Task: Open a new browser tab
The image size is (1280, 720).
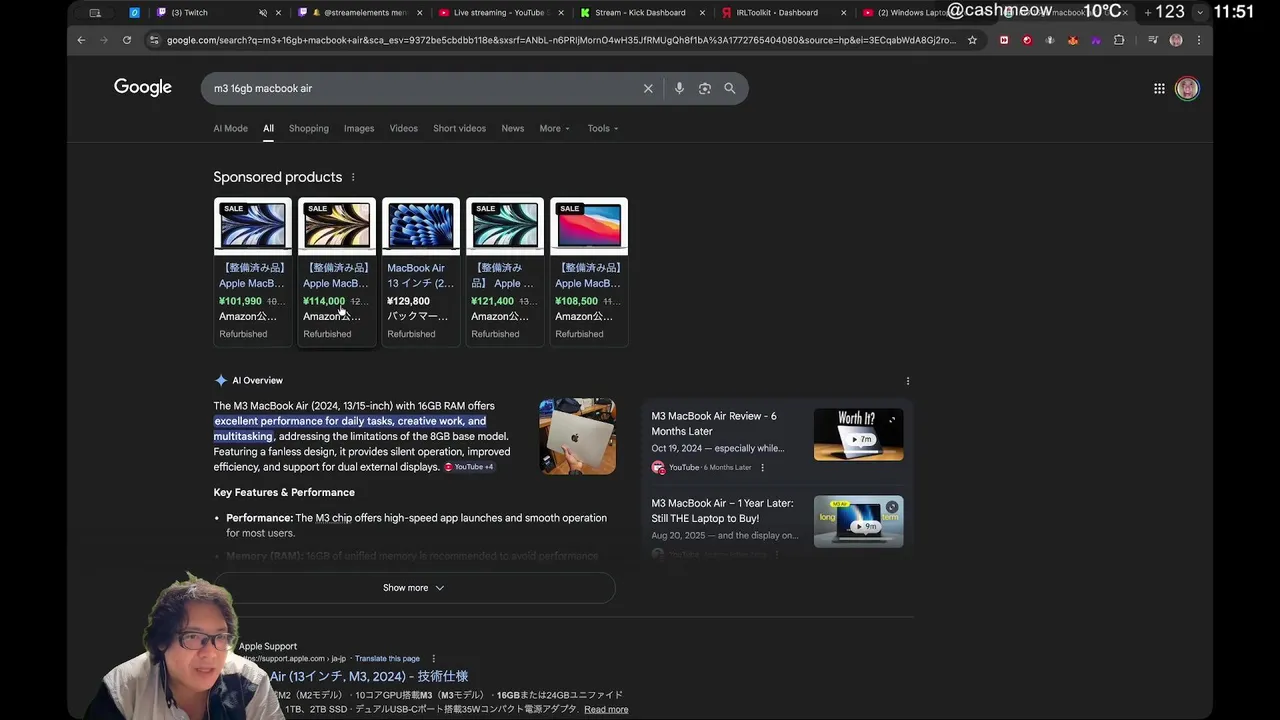Action: [1148, 13]
